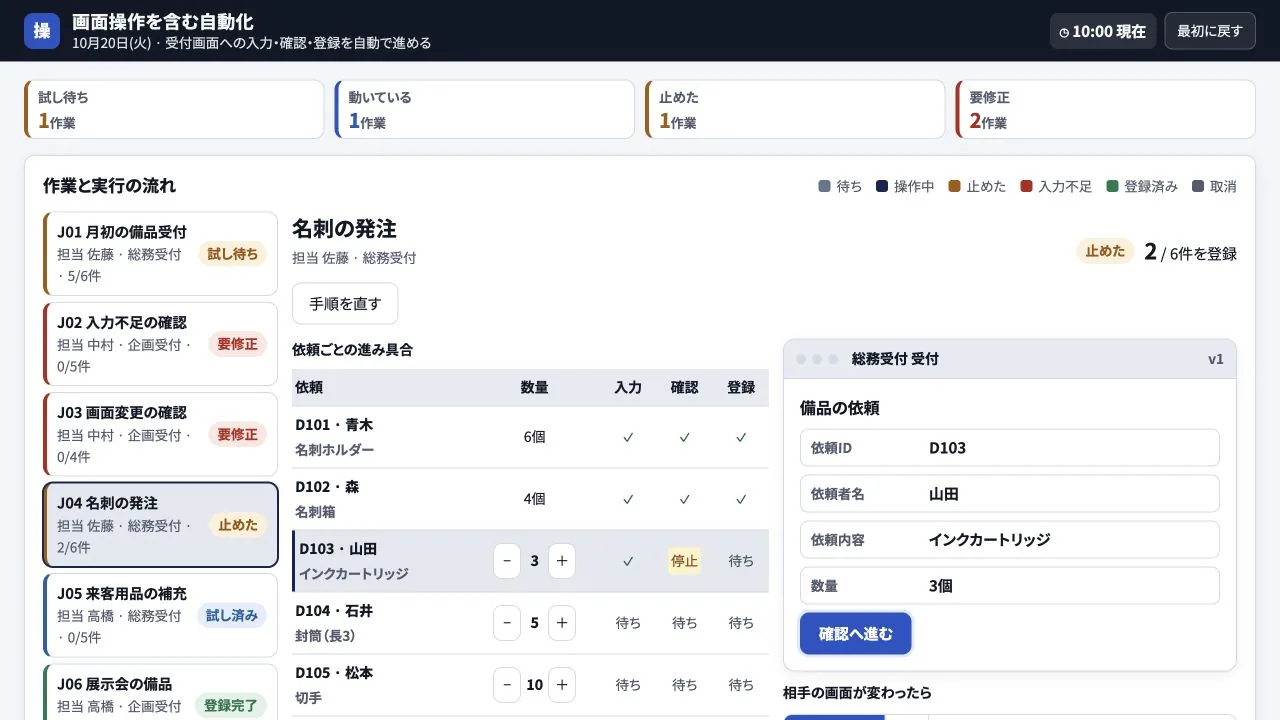1280x720 pixels.
Task: Click the 手順を直す button
Action: [345, 304]
